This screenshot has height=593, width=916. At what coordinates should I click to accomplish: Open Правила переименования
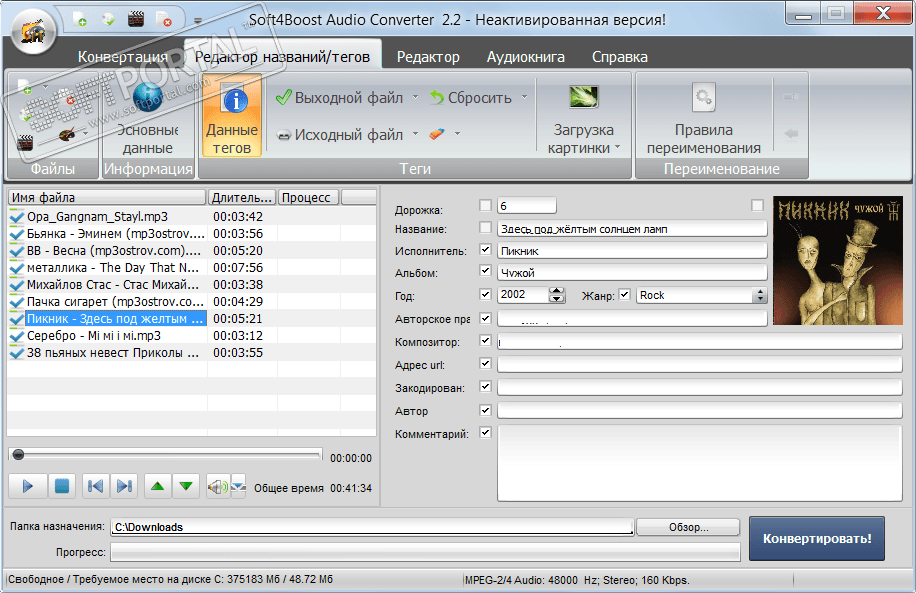coord(703,116)
